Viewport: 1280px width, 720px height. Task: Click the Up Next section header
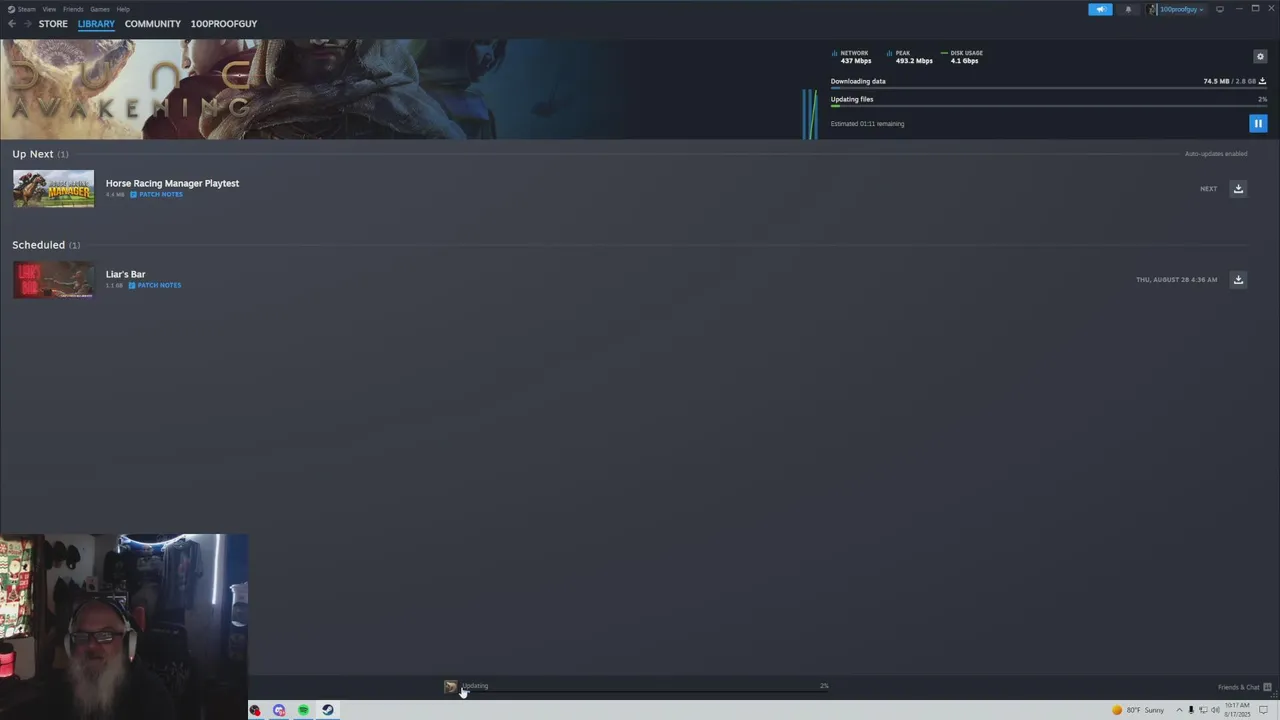40,154
